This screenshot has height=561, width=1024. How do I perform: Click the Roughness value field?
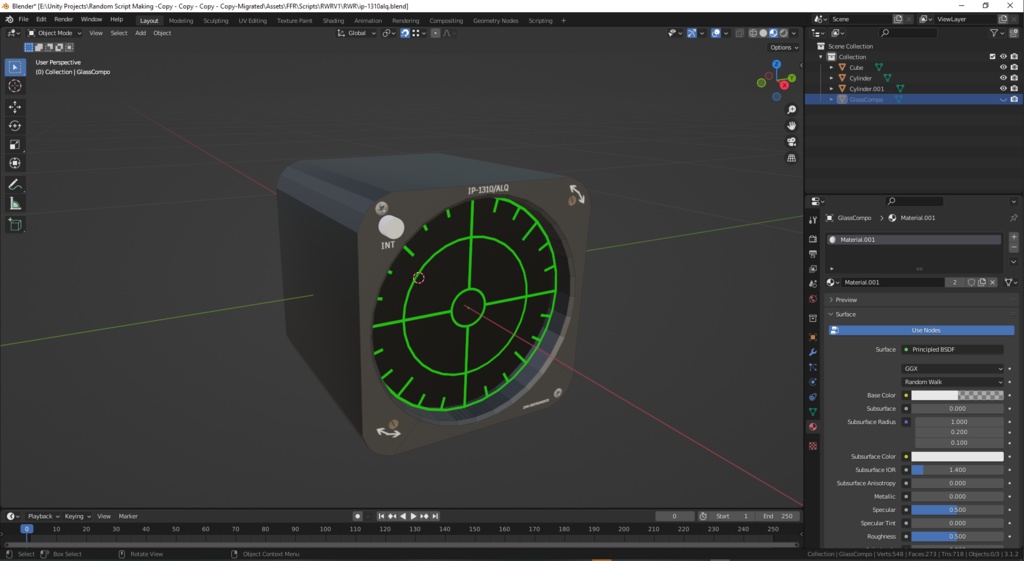pyautogui.click(x=956, y=536)
